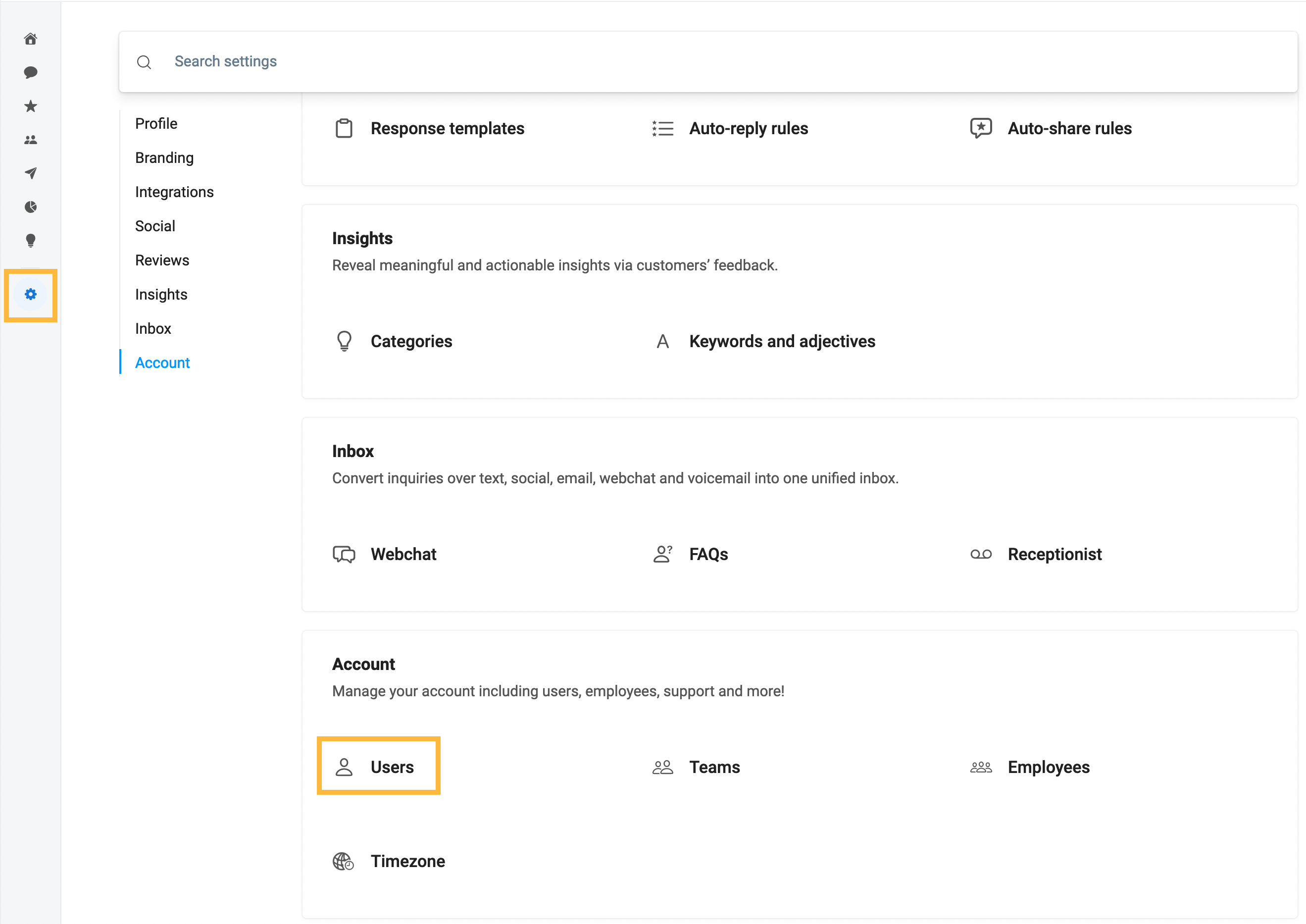This screenshot has width=1306, height=924.
Task: Open Users under Account
Action: click(393, 767)
